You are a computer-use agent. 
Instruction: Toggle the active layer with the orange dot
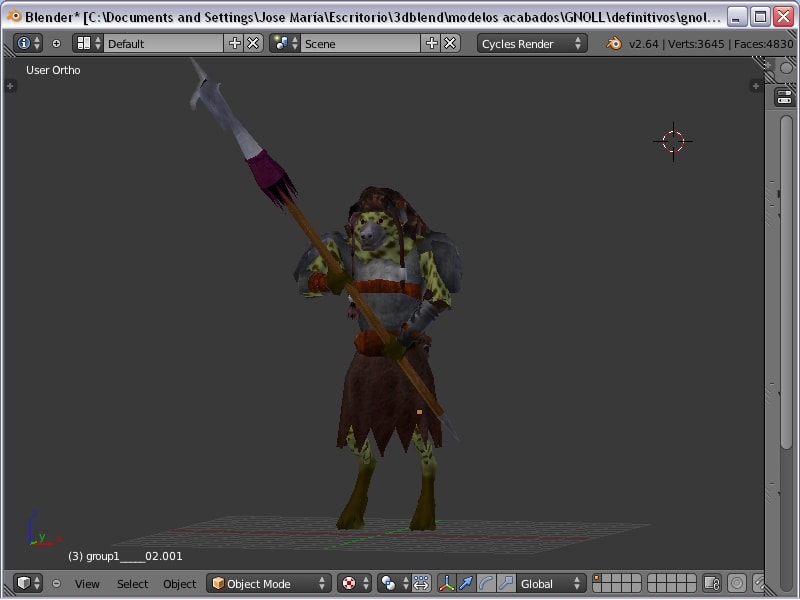pyautogui.click(x=596, y=578)
